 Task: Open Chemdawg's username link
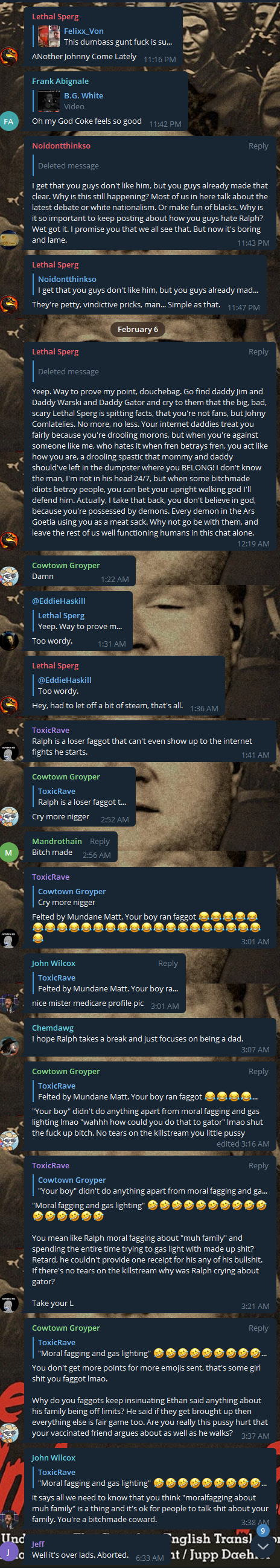pos(53,1028)
